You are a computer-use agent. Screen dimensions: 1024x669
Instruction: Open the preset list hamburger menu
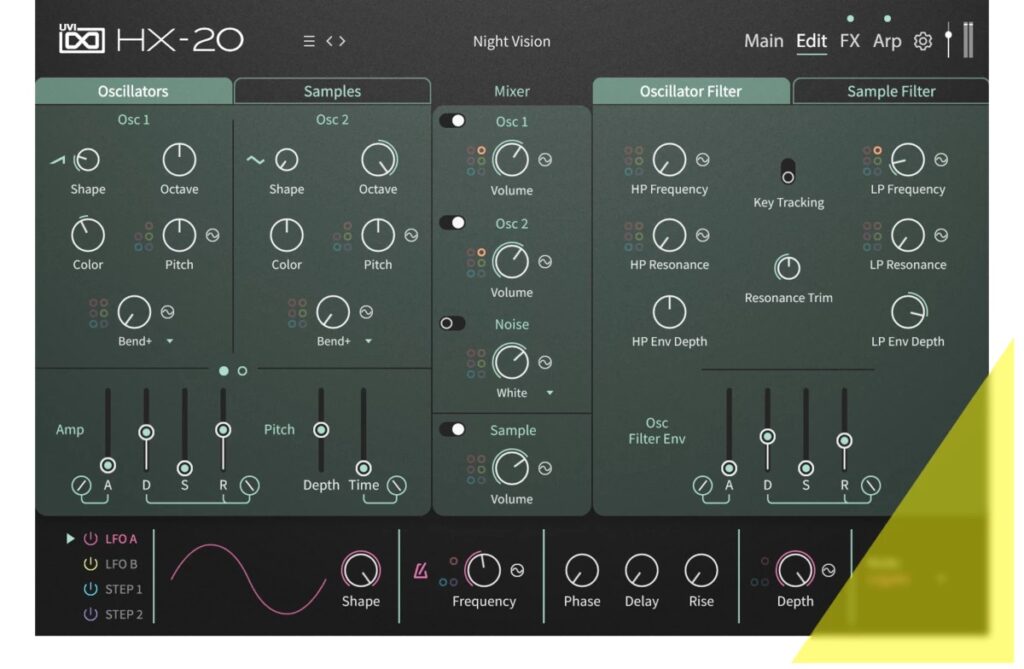tap(309, 41)
